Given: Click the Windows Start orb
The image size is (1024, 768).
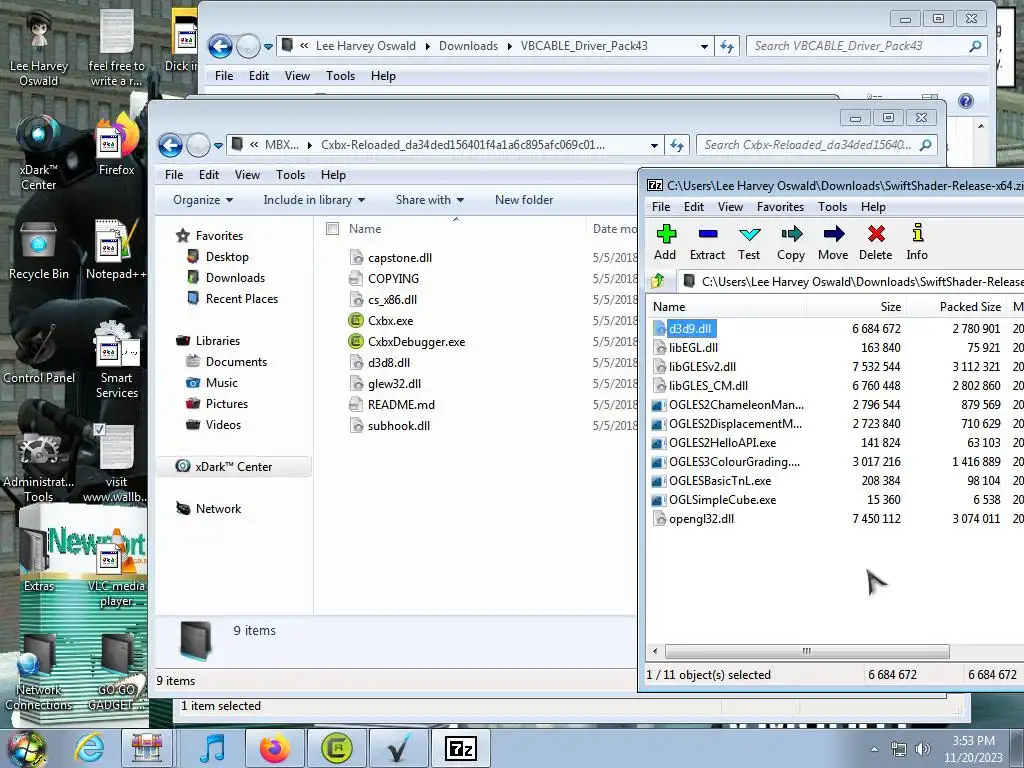Looking at the screenshot, I should pyautogui.click(x=26, y=749).
